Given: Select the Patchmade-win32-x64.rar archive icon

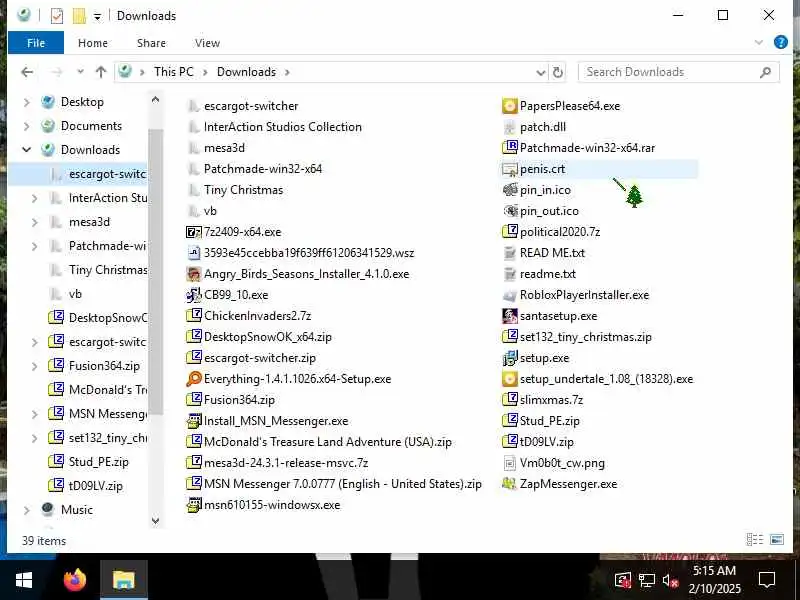Looking at the screenshot, I should [x=509, y=148].
